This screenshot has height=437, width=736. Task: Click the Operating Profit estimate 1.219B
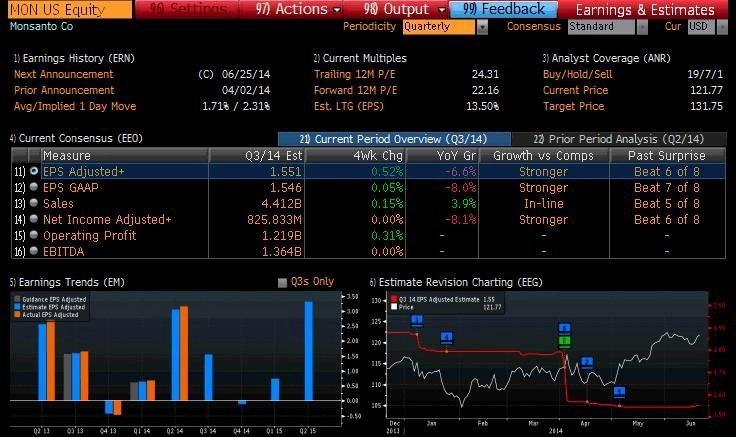[x=282, y=236]
